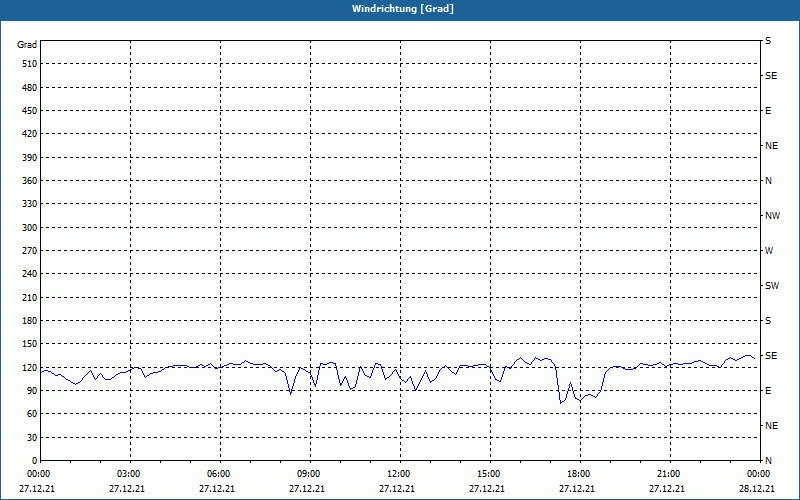Click the N compass label beside the 360 gridline

click(768, 181)
